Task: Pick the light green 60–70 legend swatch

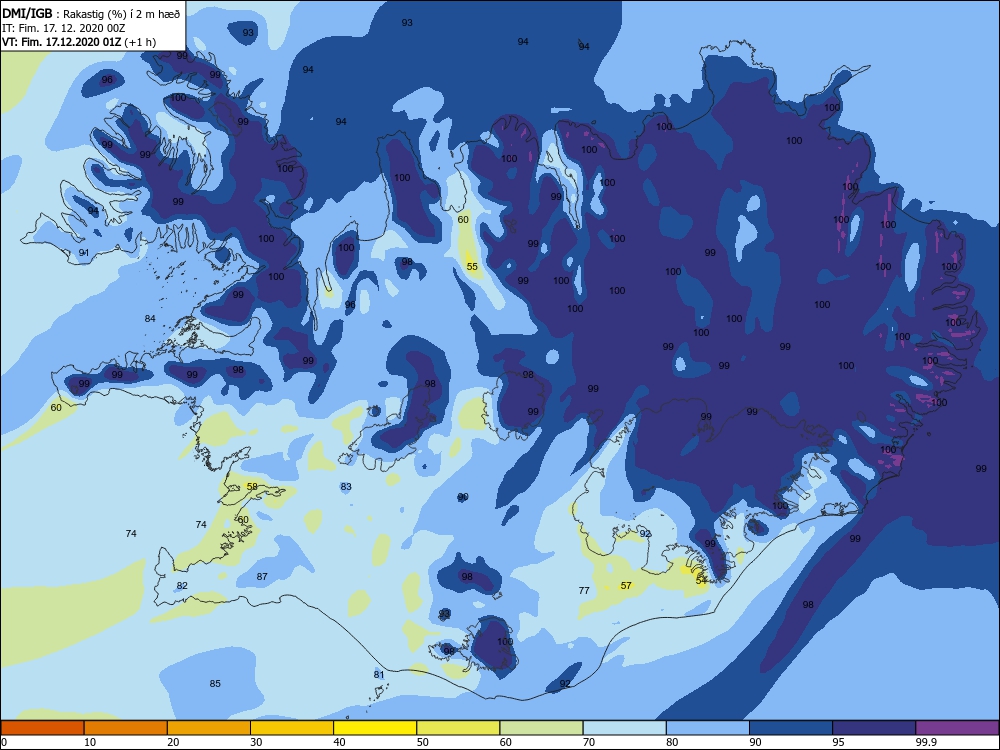Action: [541, 728]
